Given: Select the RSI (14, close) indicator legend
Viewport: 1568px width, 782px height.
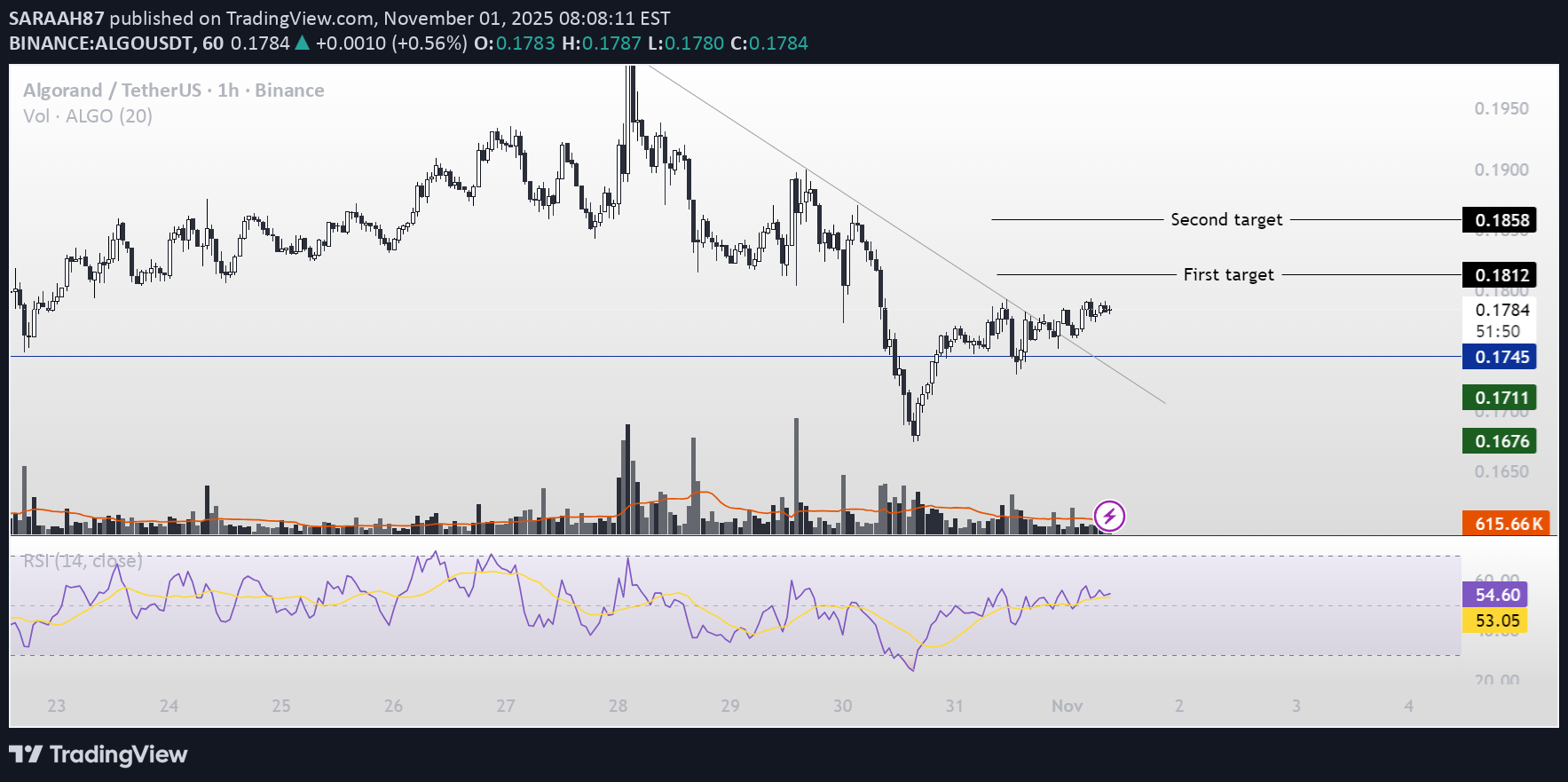Looking at the screenshot, I should pos(83,561).
